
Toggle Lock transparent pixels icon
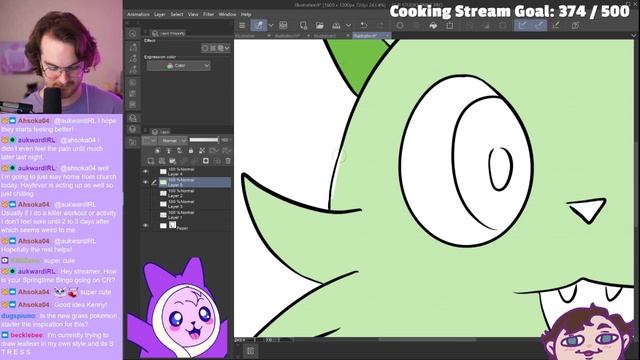click(x=202, y=151)
